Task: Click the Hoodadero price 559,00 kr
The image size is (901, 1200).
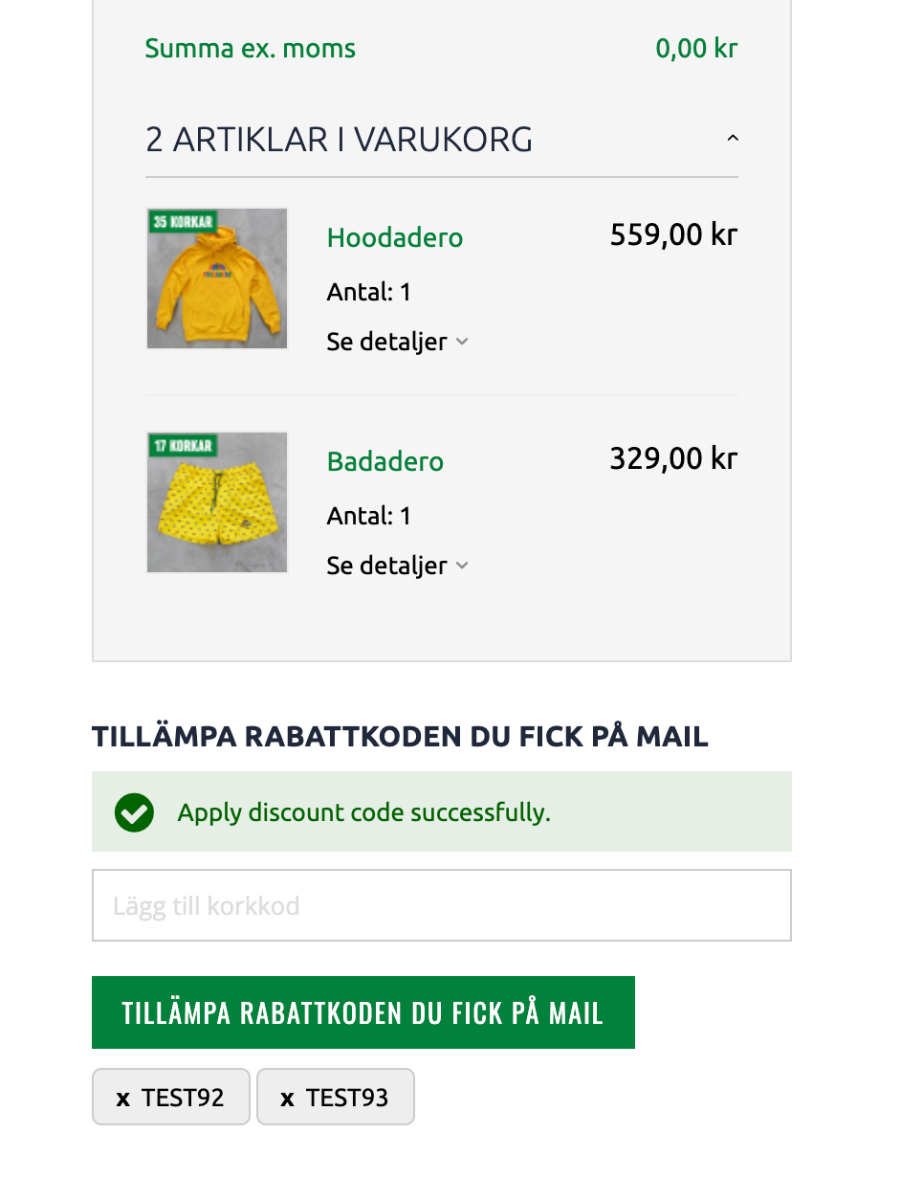Action: [x=673, y=235]
